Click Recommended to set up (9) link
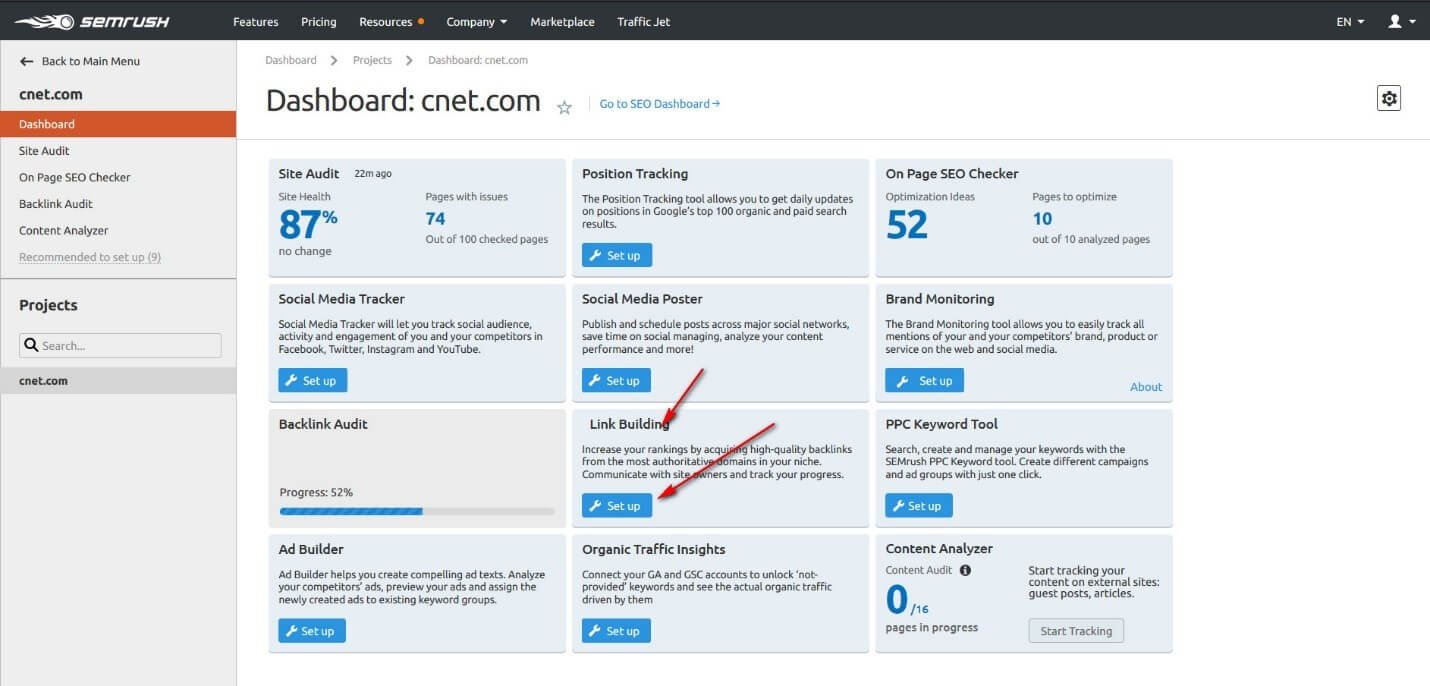This screenshot has height=686, width=1430. 90,257
